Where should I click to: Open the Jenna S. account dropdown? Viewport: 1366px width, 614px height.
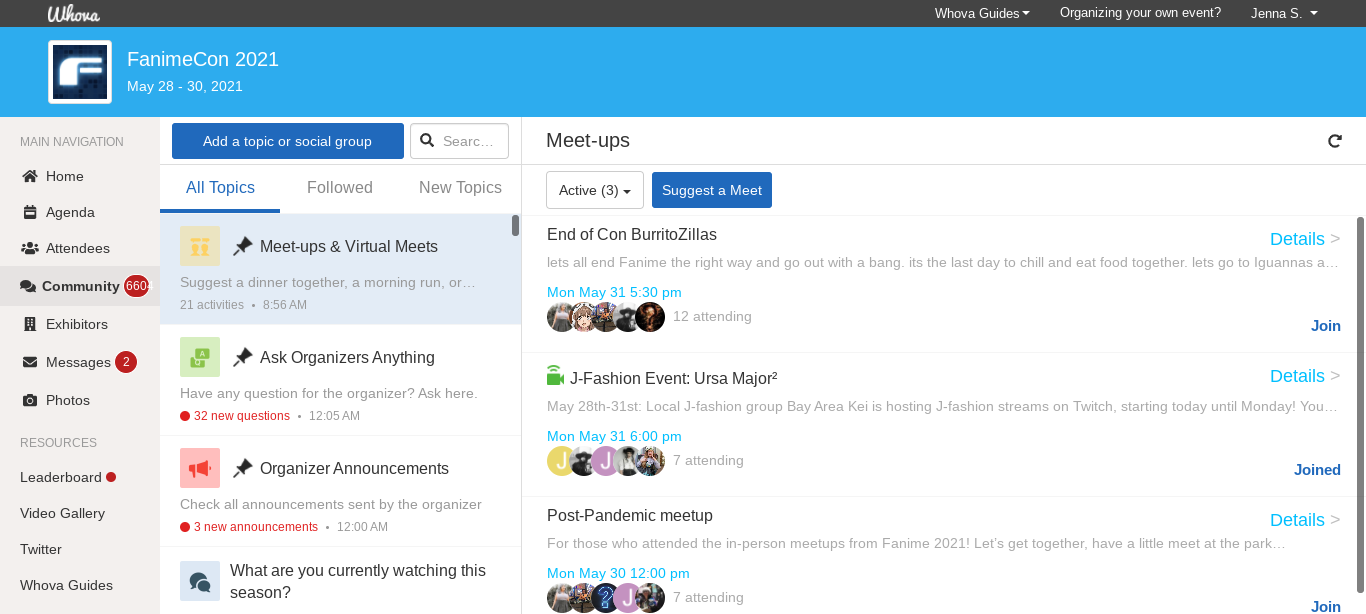point(1284,13)
